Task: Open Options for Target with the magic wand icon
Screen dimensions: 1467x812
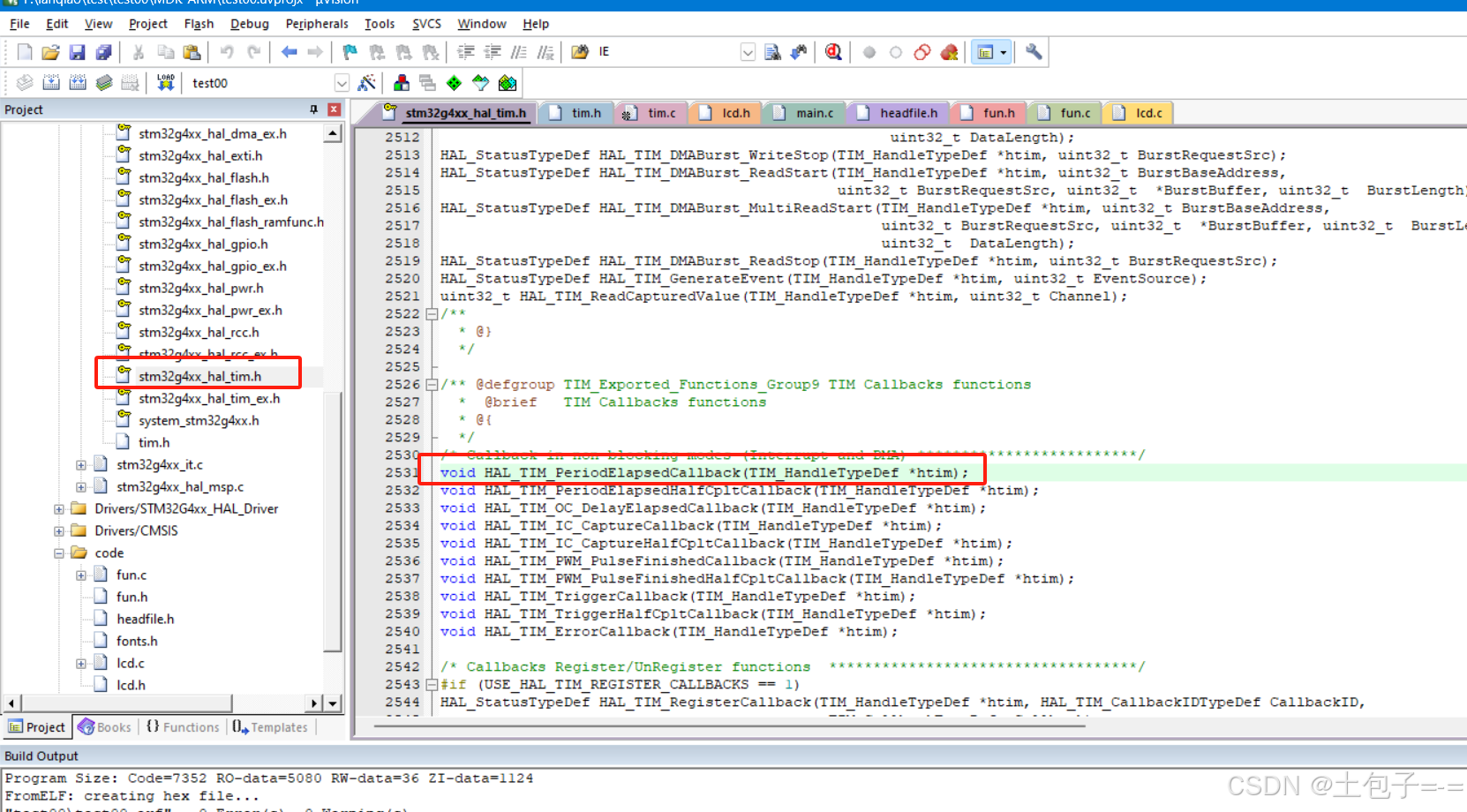Action: click(366, 83)
